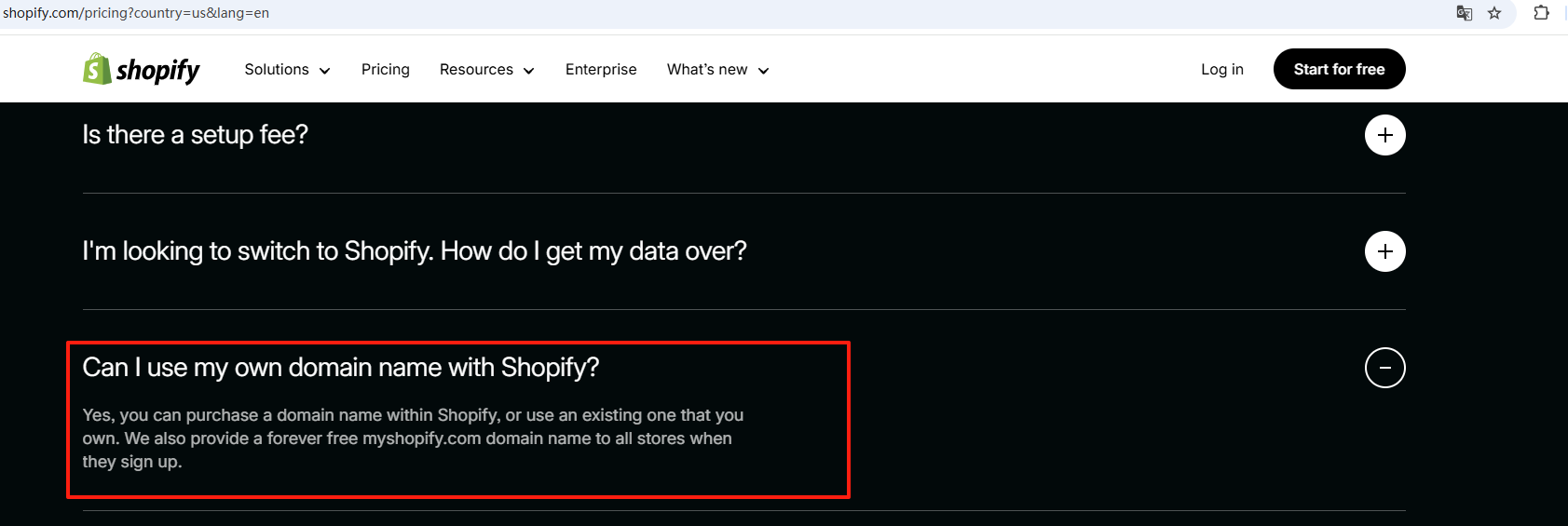The height and width of the screenshot is (526, 1568).
Task: Click the Shopify shopping bag logo icon
Action: pos(97,69)
